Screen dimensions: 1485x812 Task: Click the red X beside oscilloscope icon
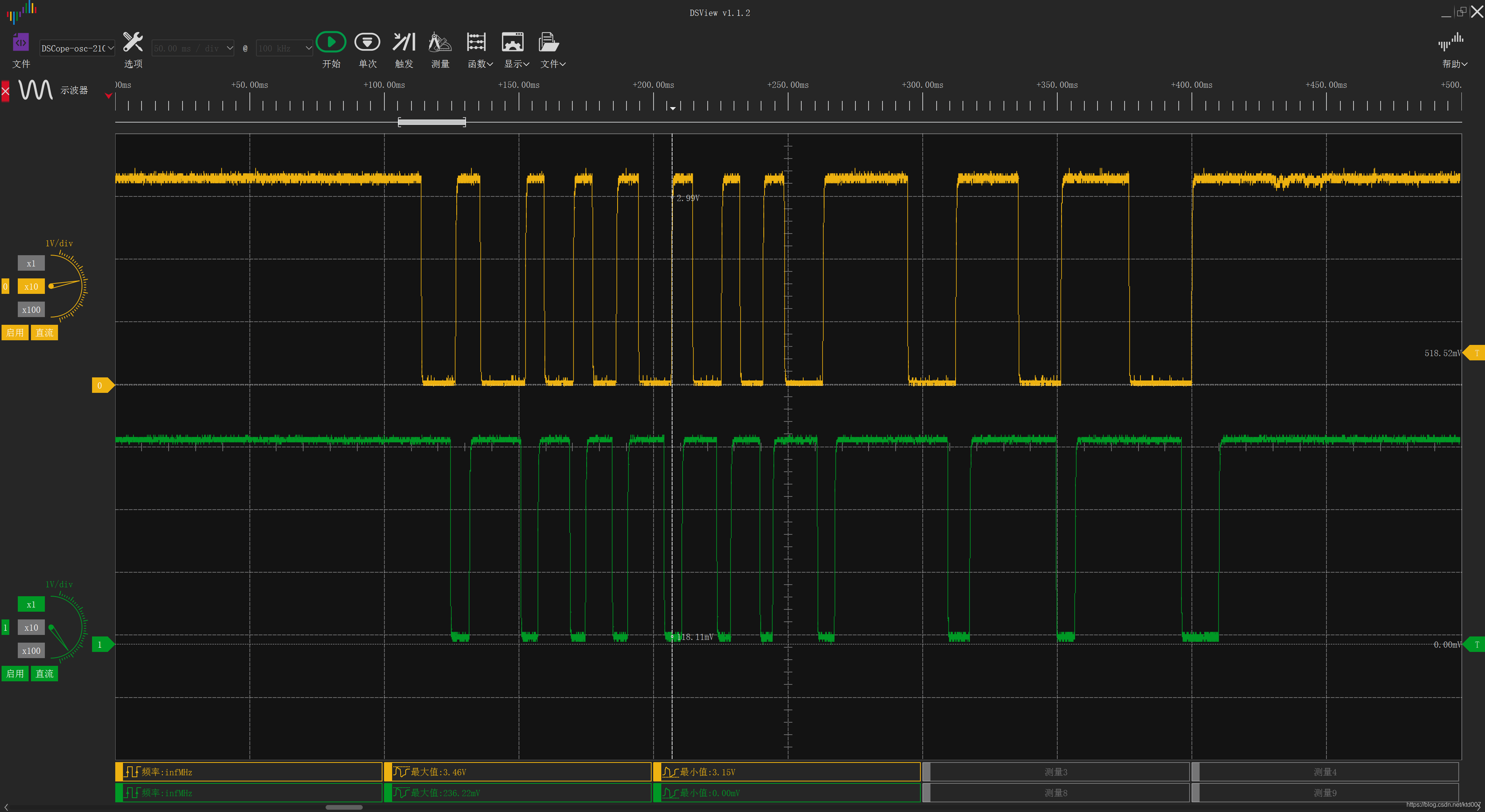tap(5, 91)
